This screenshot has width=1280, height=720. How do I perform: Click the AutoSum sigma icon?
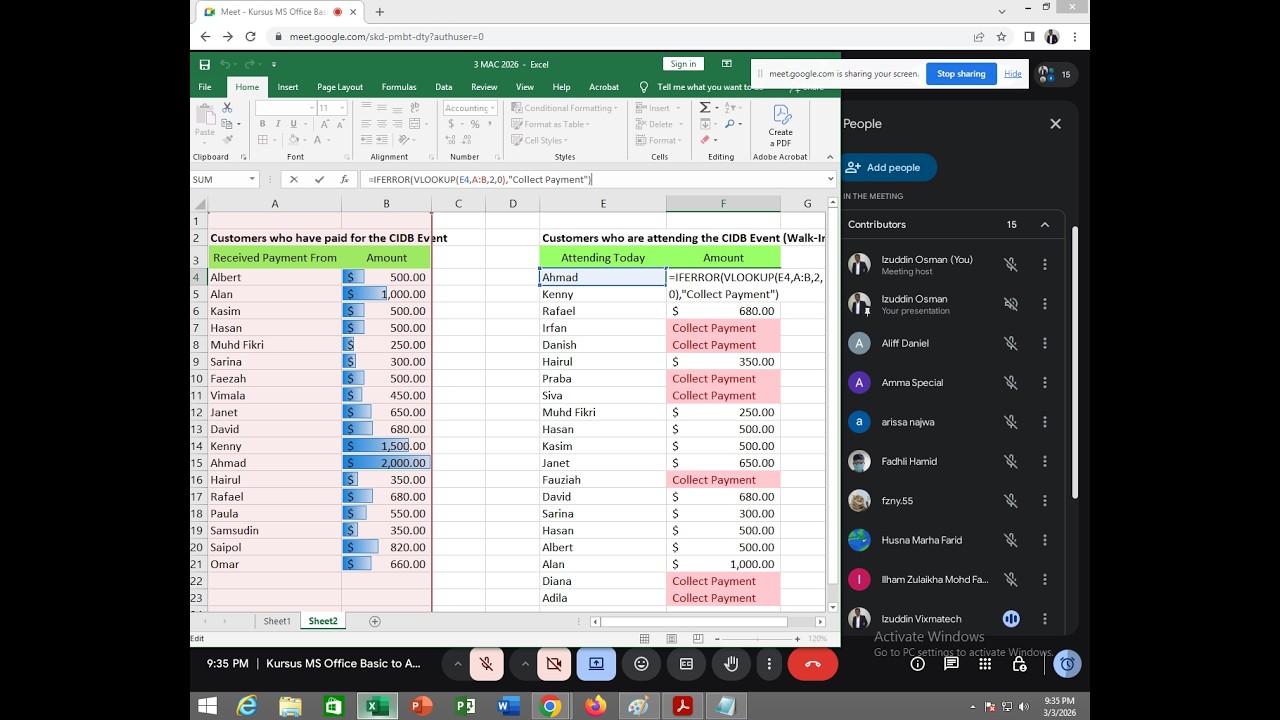[705, 108]
